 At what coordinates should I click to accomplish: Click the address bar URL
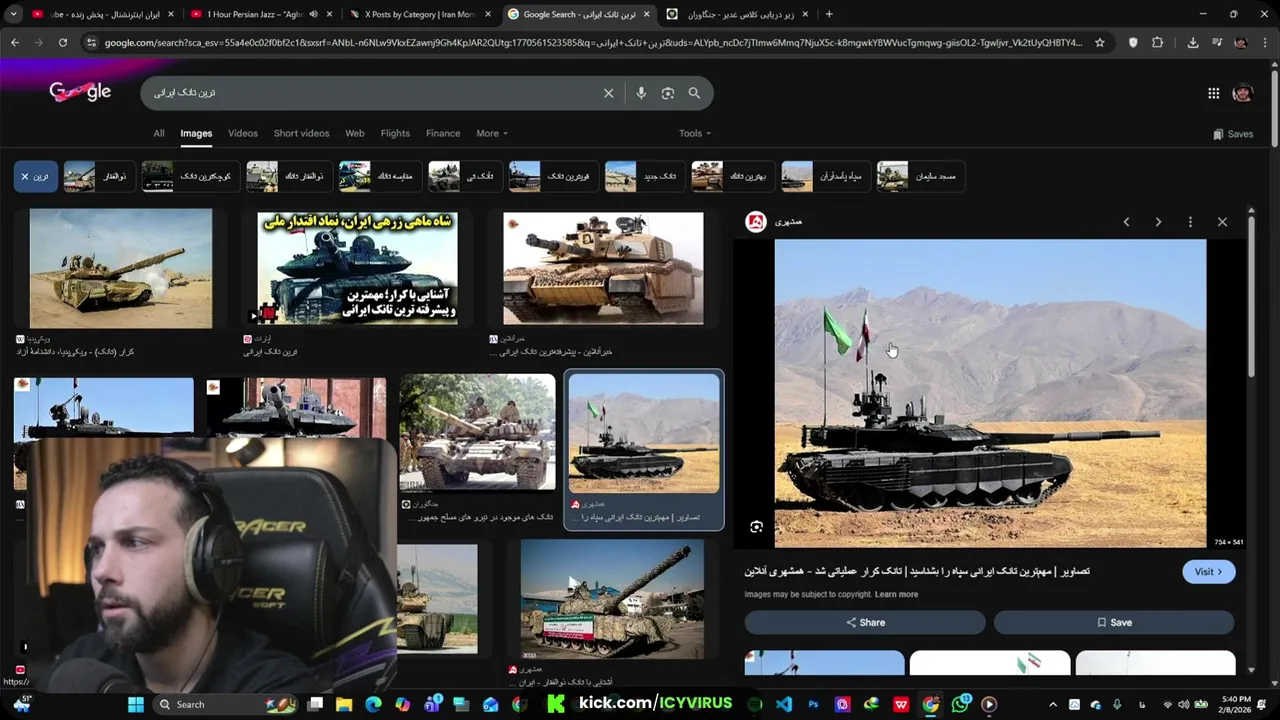coord(593,43)
